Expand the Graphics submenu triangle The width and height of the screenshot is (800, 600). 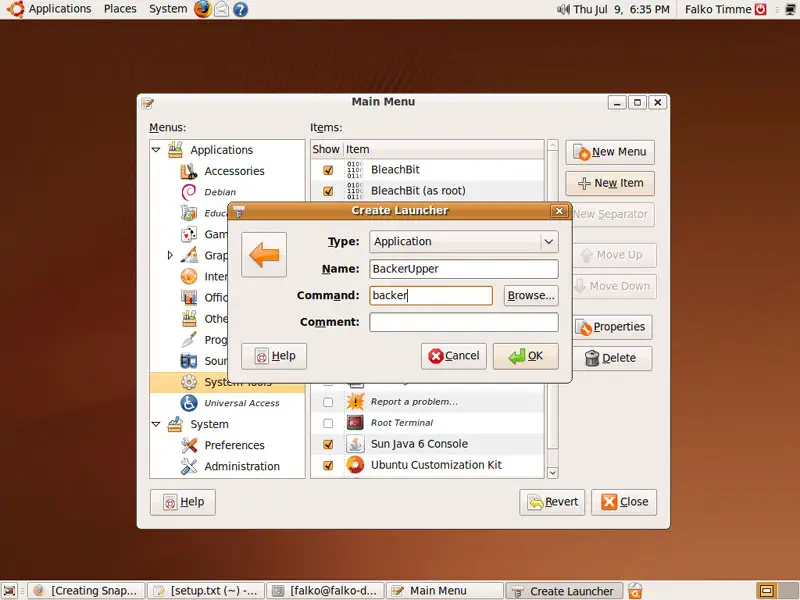click(x=170, y=255)
